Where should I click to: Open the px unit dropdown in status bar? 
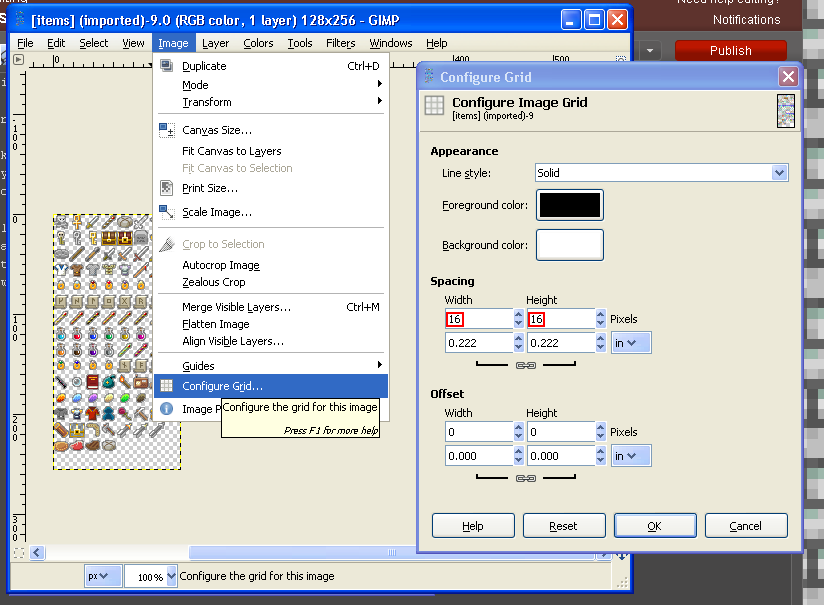pos(103,576)
